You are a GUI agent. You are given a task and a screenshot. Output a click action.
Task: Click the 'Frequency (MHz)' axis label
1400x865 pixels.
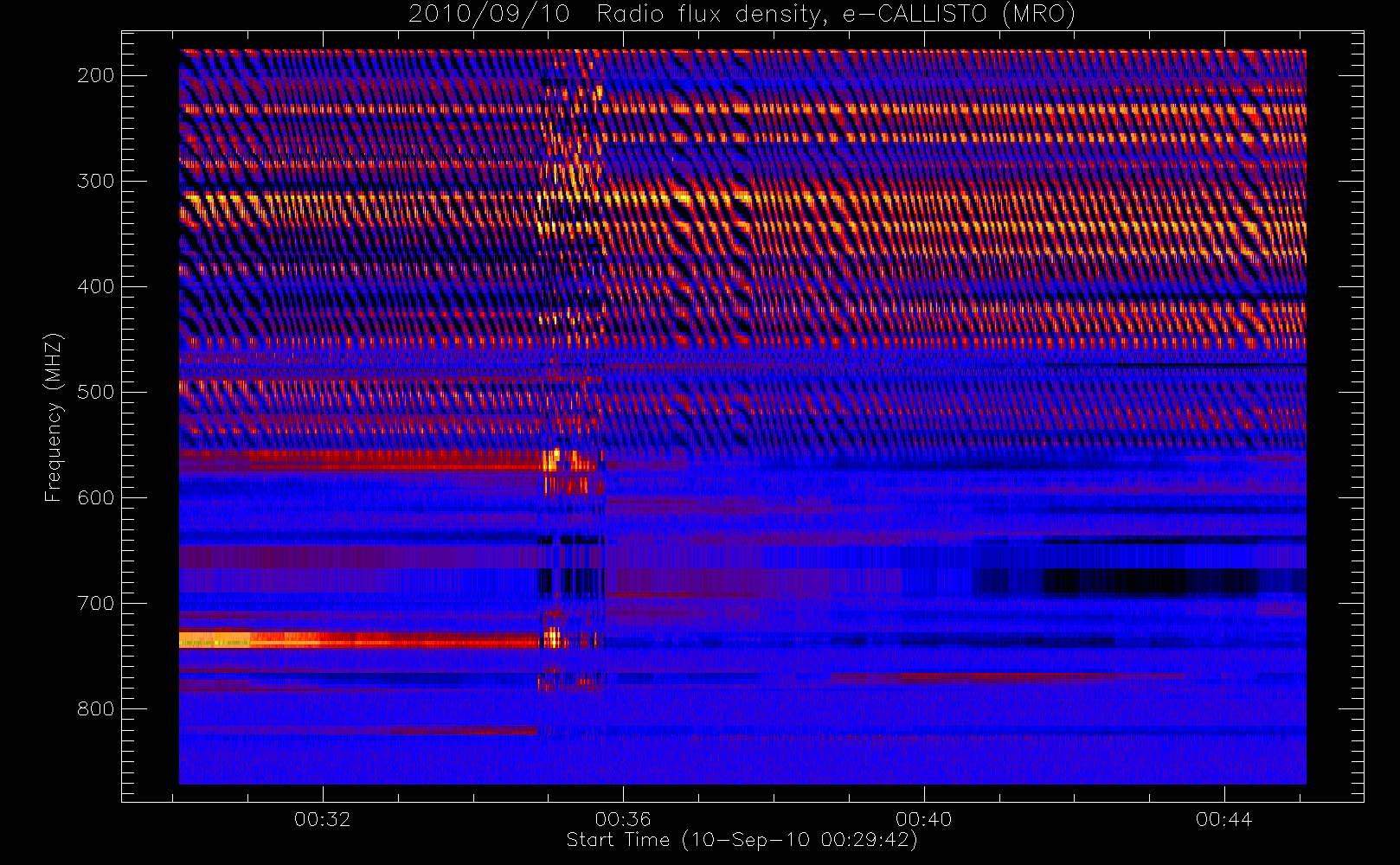pos(54,418)
